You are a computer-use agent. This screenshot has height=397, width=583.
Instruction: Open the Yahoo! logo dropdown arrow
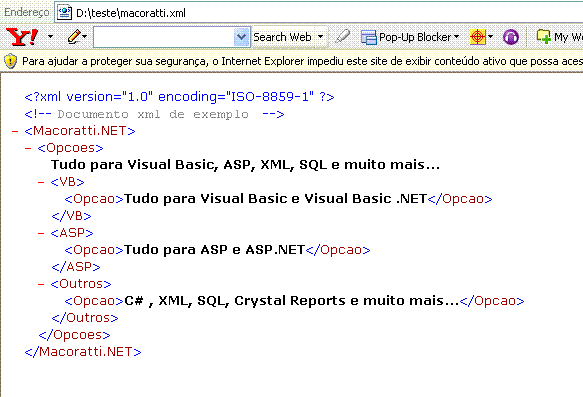click(x=51, y=37)
